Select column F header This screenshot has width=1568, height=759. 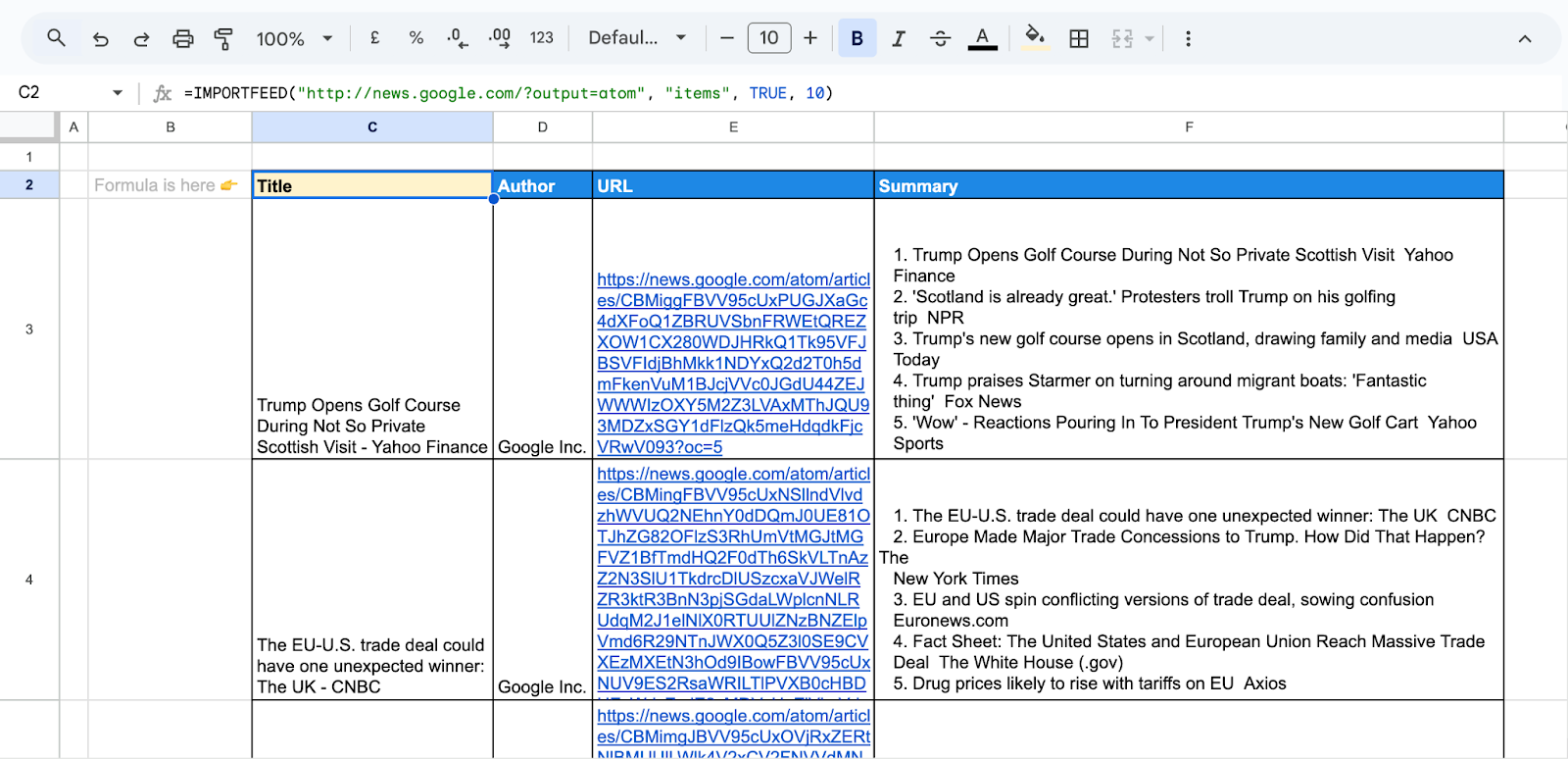tap(1189, 127)
